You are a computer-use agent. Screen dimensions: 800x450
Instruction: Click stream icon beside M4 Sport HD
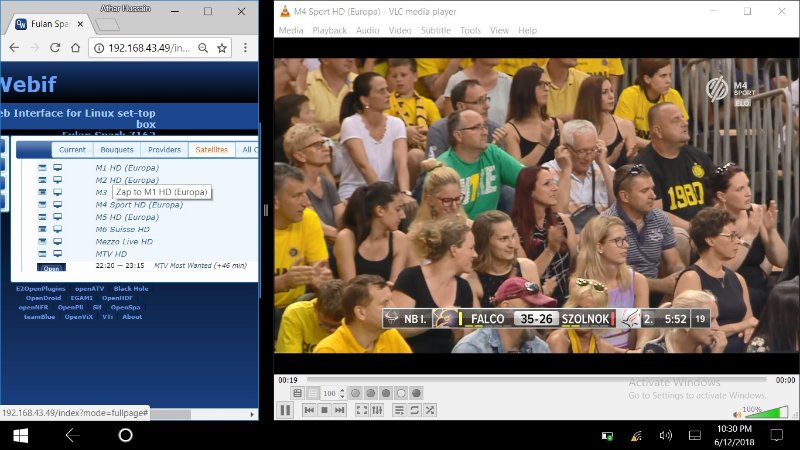tap(57, 205)
